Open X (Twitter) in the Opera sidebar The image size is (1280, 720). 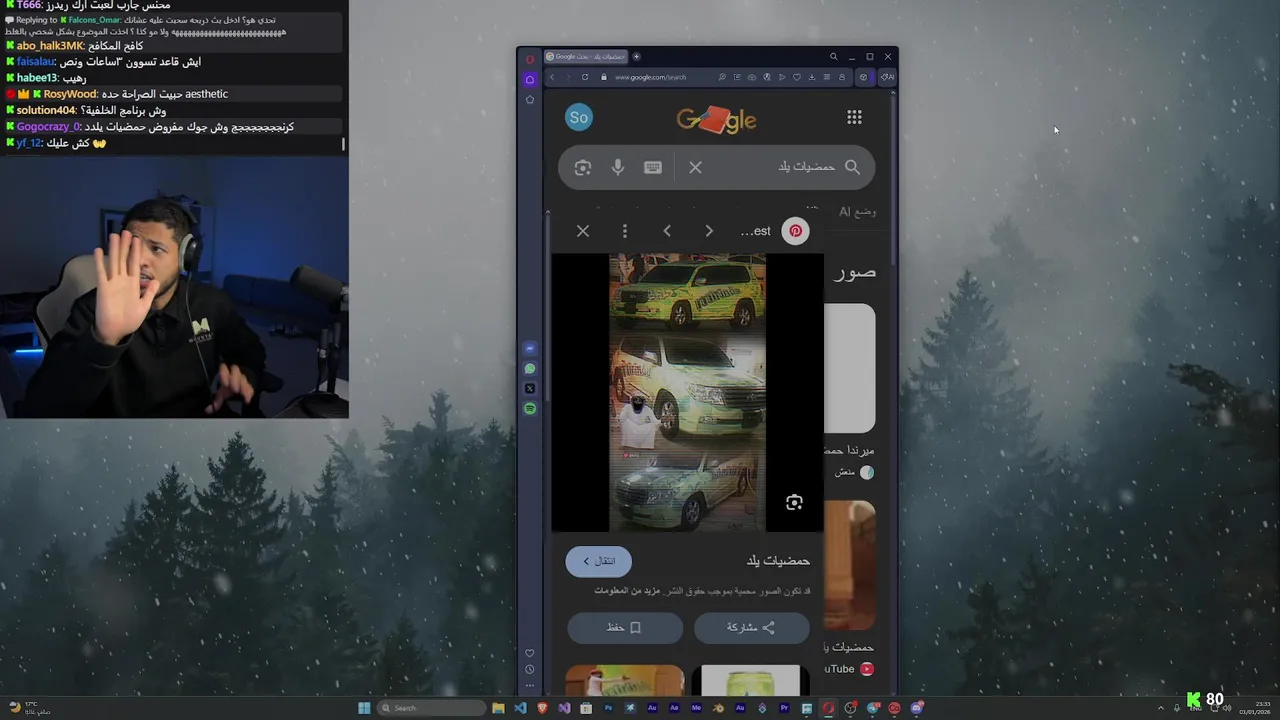click(x=530, y=388)
